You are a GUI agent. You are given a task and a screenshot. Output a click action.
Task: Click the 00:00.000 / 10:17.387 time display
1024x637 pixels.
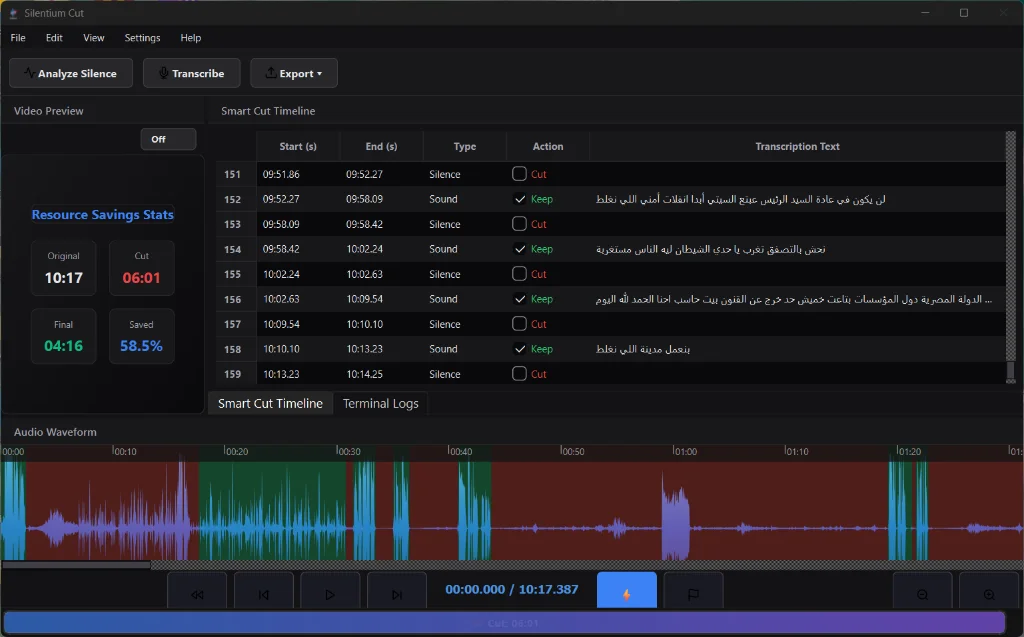click(511, 589)
